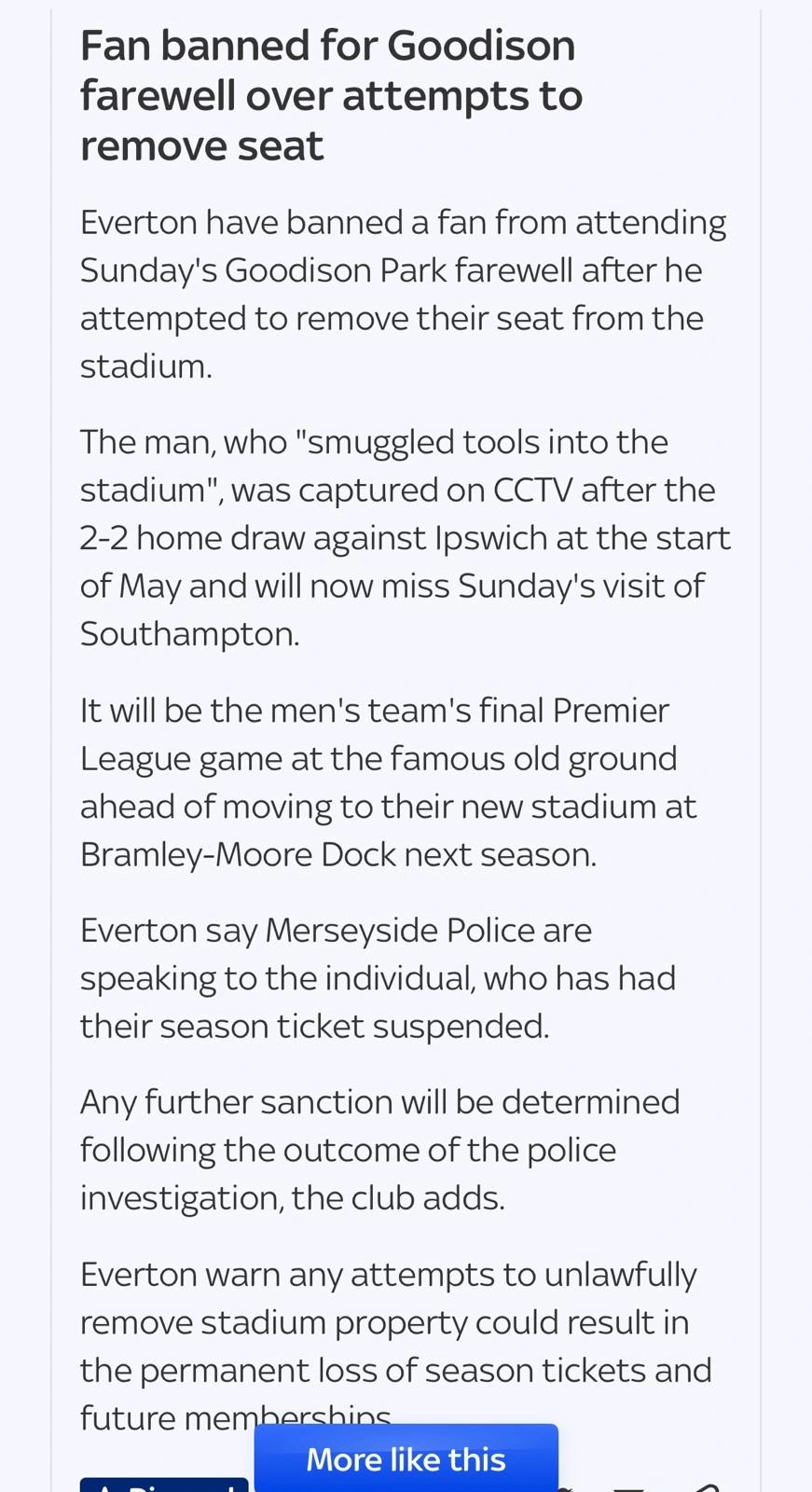The width and height of the screenshot is (812, 1492).
Task: Click the words "the club adds."
Action: [x=398, y=1198]
